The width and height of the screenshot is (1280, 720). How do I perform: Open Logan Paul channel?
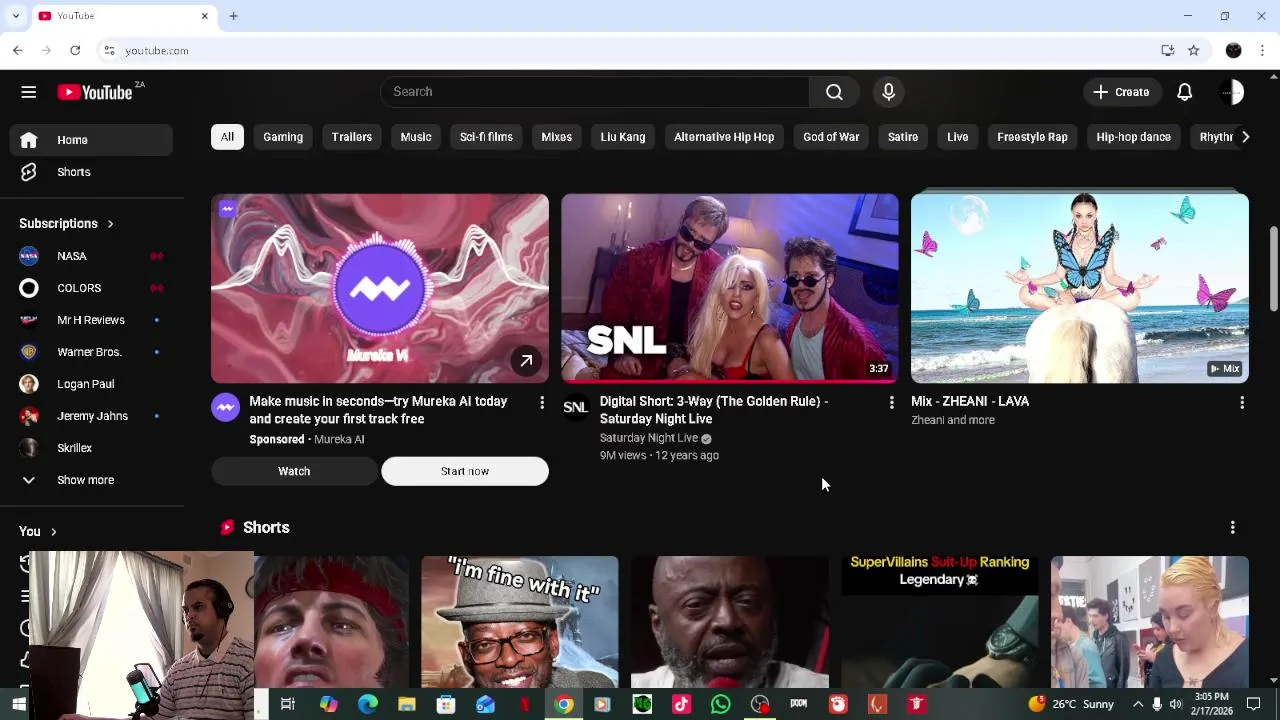pyautogui.click(x=90, y=384)
